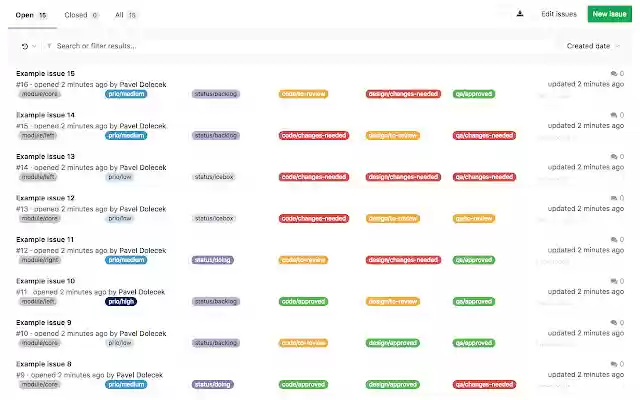
Task: Click the filter icon in search bar
Action: pyautogui.click(x=49, y=46)
